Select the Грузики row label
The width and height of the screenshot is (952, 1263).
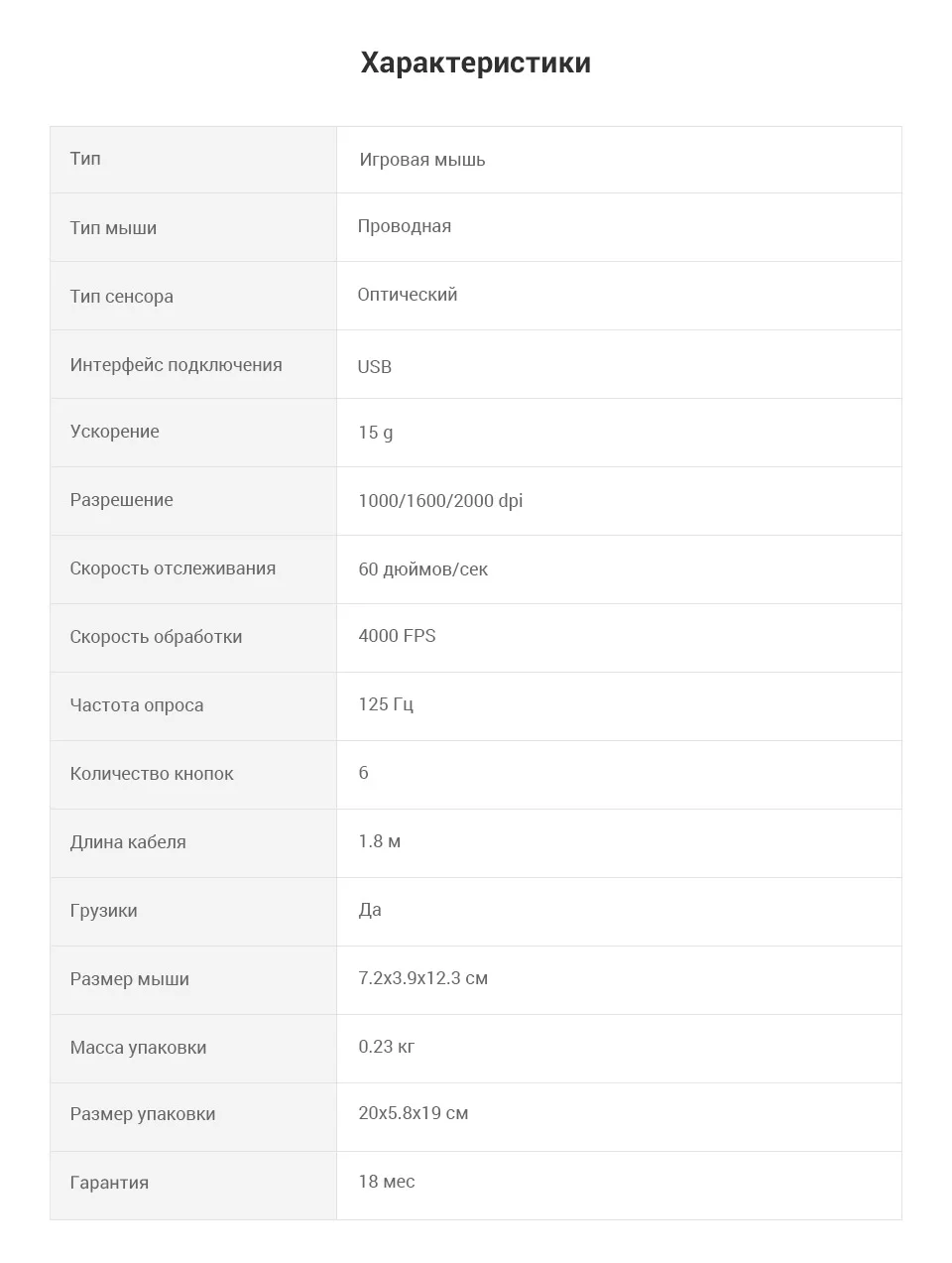[x=103, y=911]
